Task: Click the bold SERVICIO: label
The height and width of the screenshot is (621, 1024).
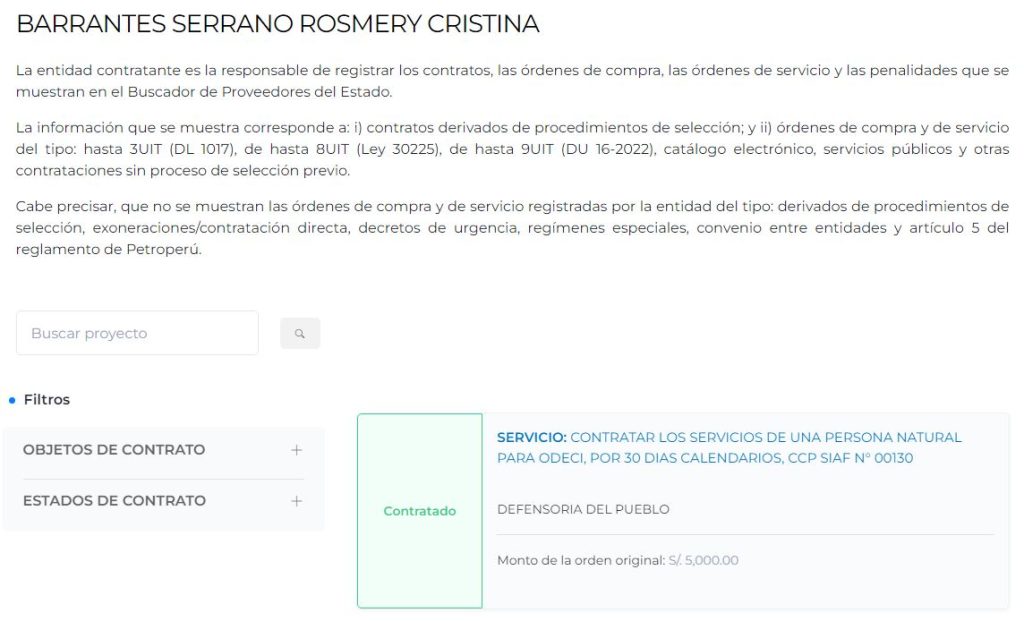Action: (x=531, y=438)
